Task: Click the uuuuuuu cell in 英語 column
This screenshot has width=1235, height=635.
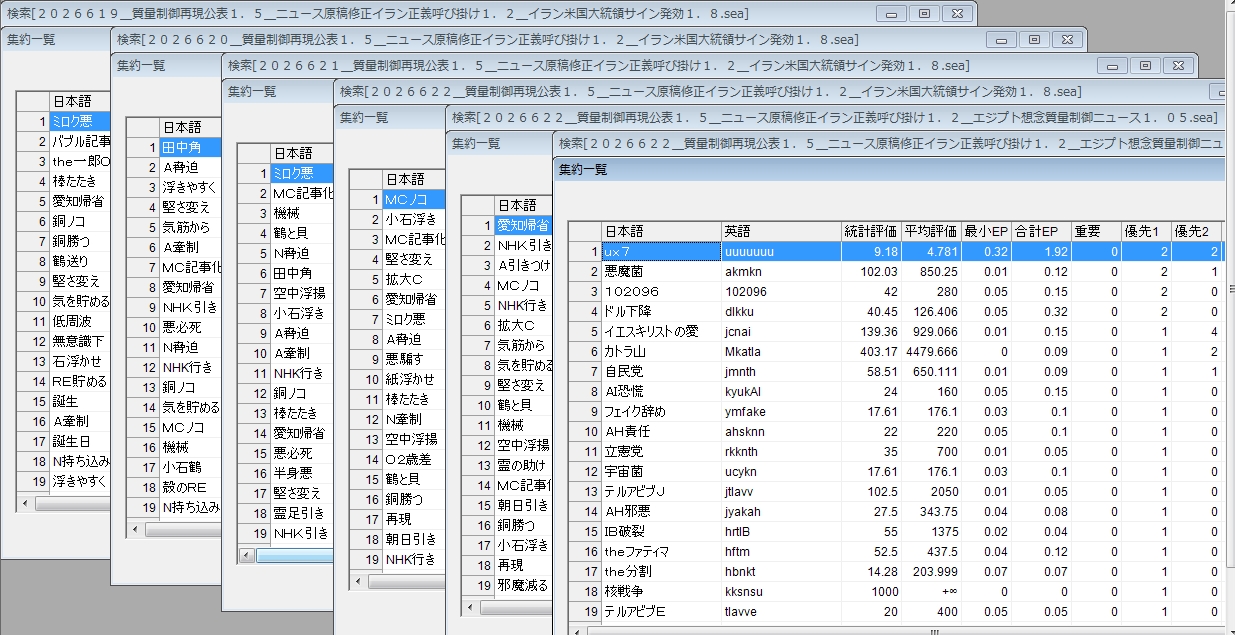Action: 781,251
